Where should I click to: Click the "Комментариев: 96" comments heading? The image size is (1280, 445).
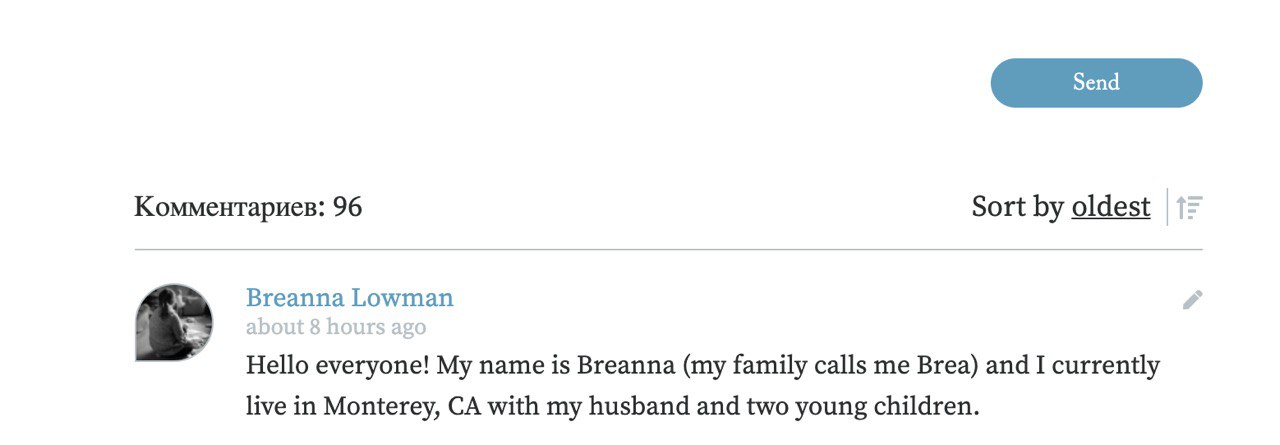248,207
